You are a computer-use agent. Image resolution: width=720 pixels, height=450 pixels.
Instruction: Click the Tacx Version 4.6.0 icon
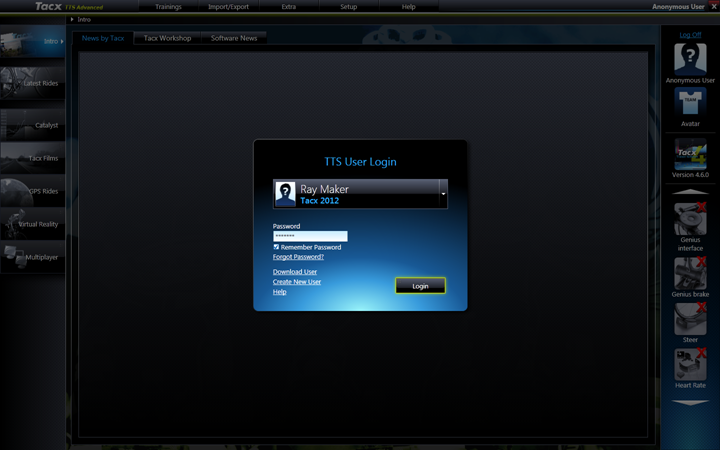690,154
